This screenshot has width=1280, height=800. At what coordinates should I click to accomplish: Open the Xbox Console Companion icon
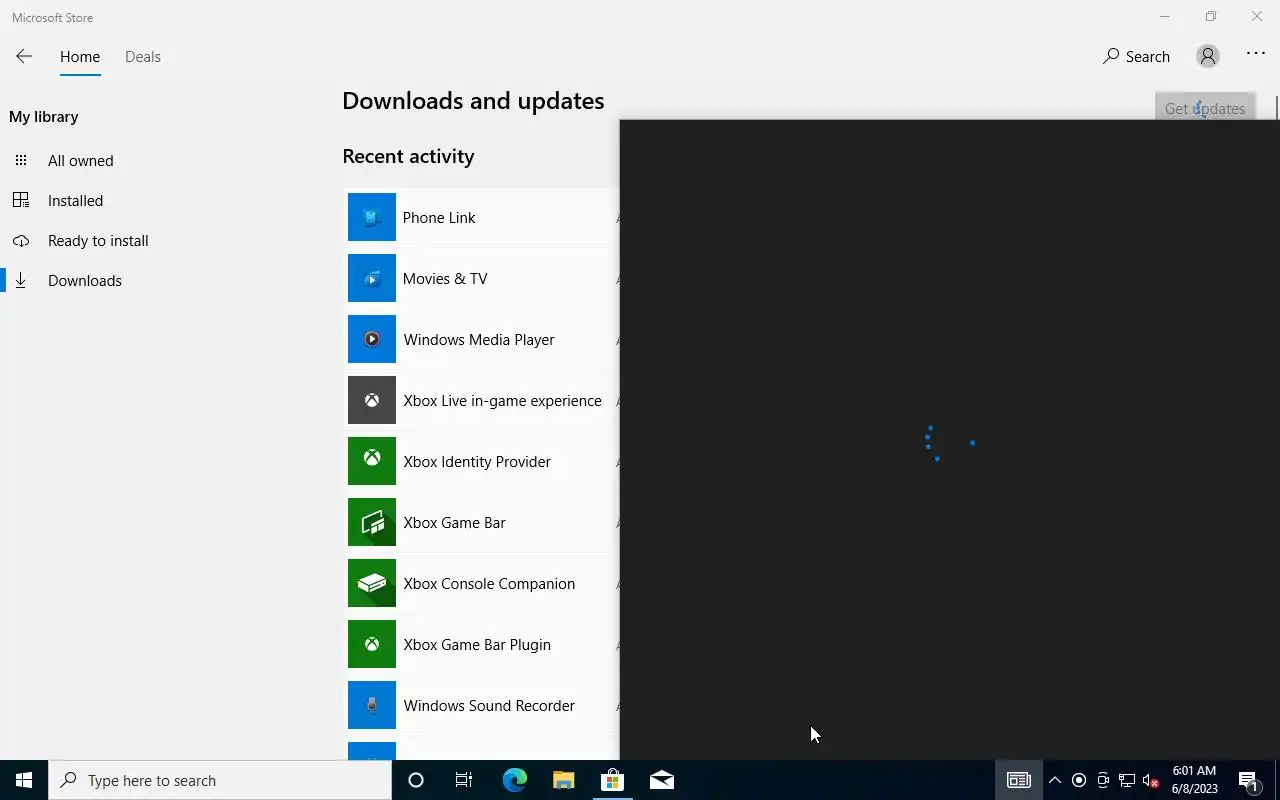[372, 583]
